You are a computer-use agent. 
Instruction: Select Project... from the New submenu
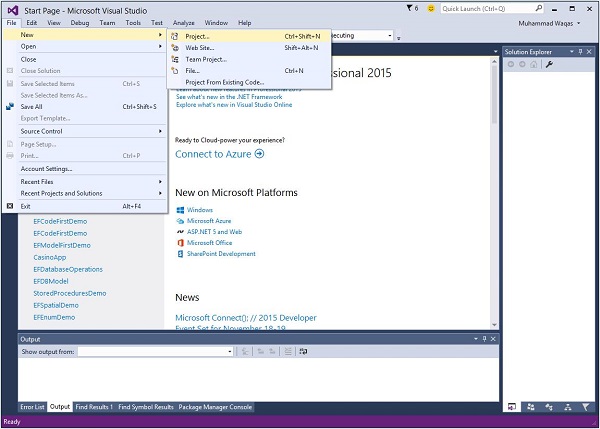point(198,36)
